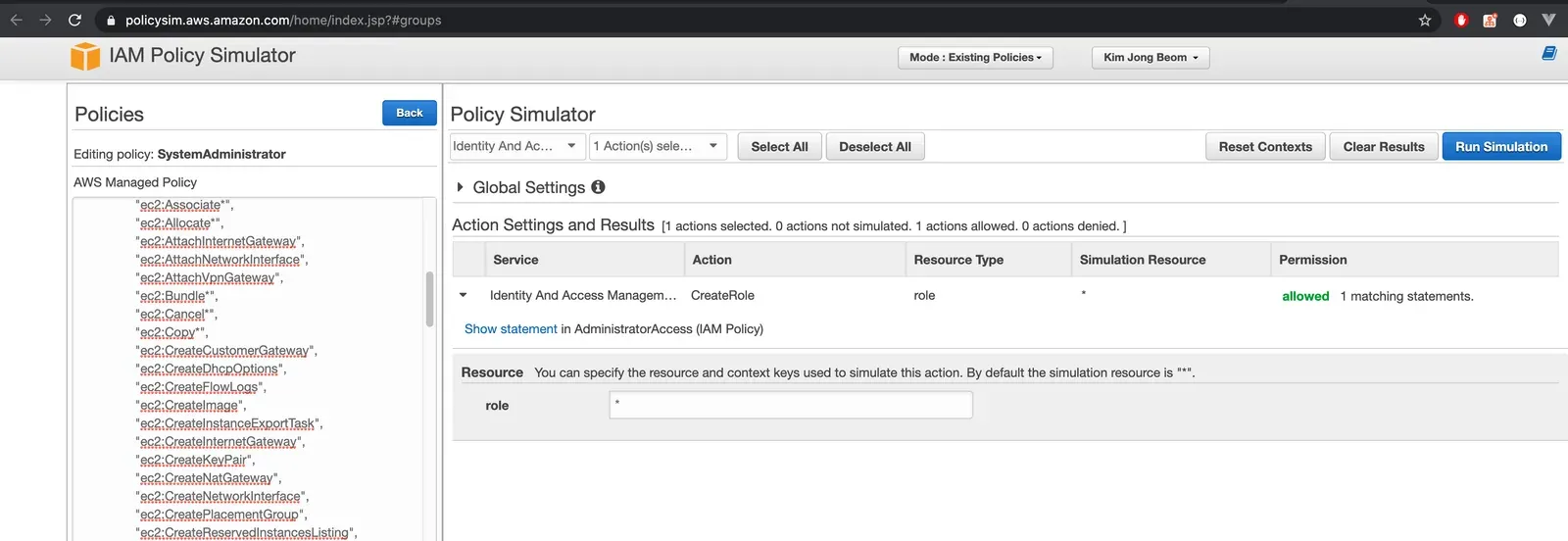Viewport: 1568px width, 541px height.
Task: Click the IAM Policy Simulator cube logo
Action: click(x=85, y=56)
